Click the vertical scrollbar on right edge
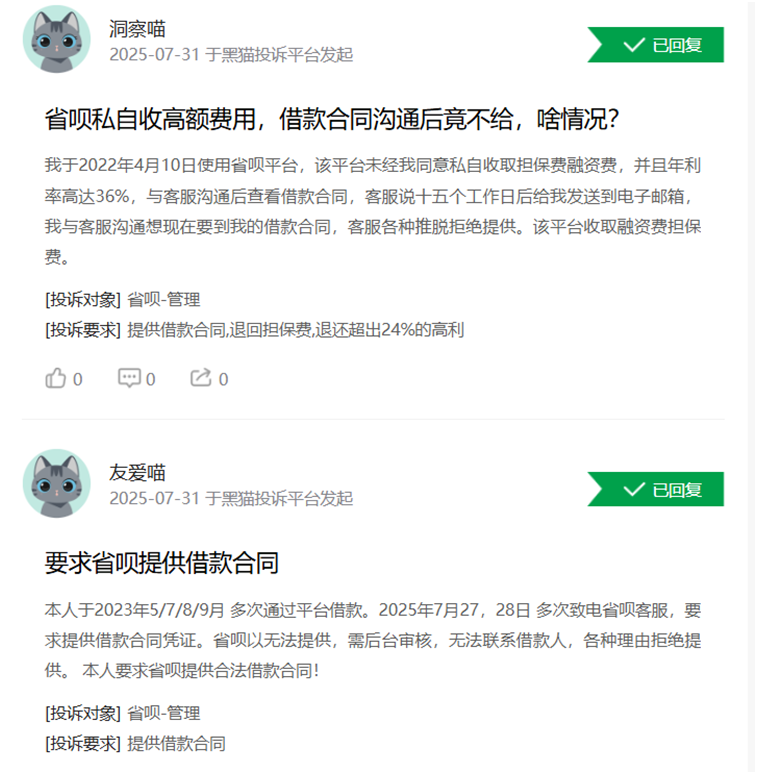Screen dimensions: 757x774 point(752,387)
